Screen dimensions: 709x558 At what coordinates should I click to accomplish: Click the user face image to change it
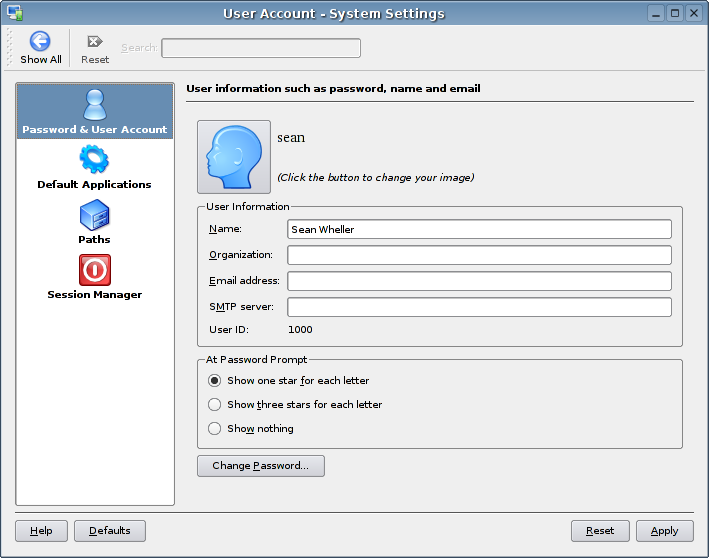point(234,156)
